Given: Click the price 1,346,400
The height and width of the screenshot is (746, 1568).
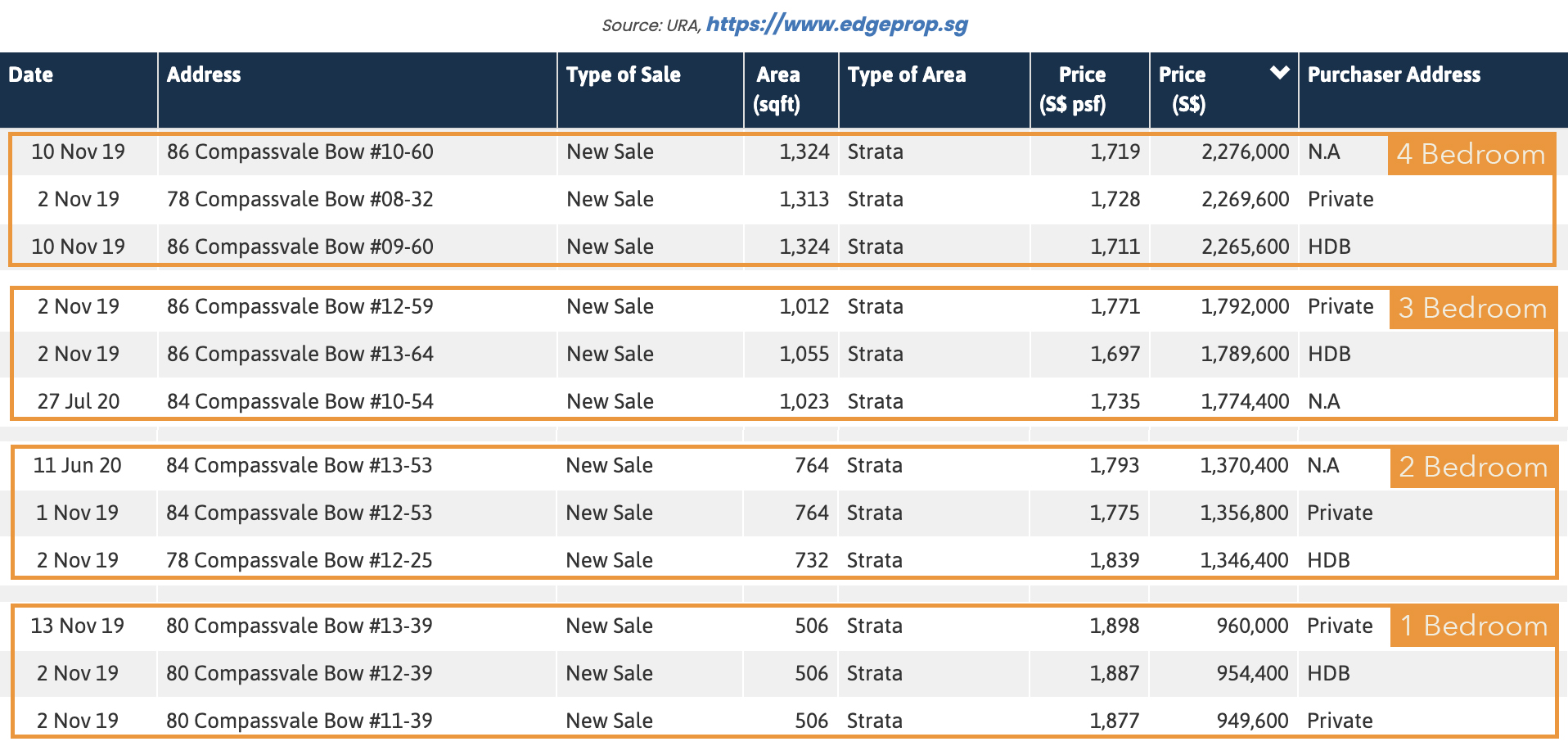Looking at the screenshot, I should pos(1244,560).
